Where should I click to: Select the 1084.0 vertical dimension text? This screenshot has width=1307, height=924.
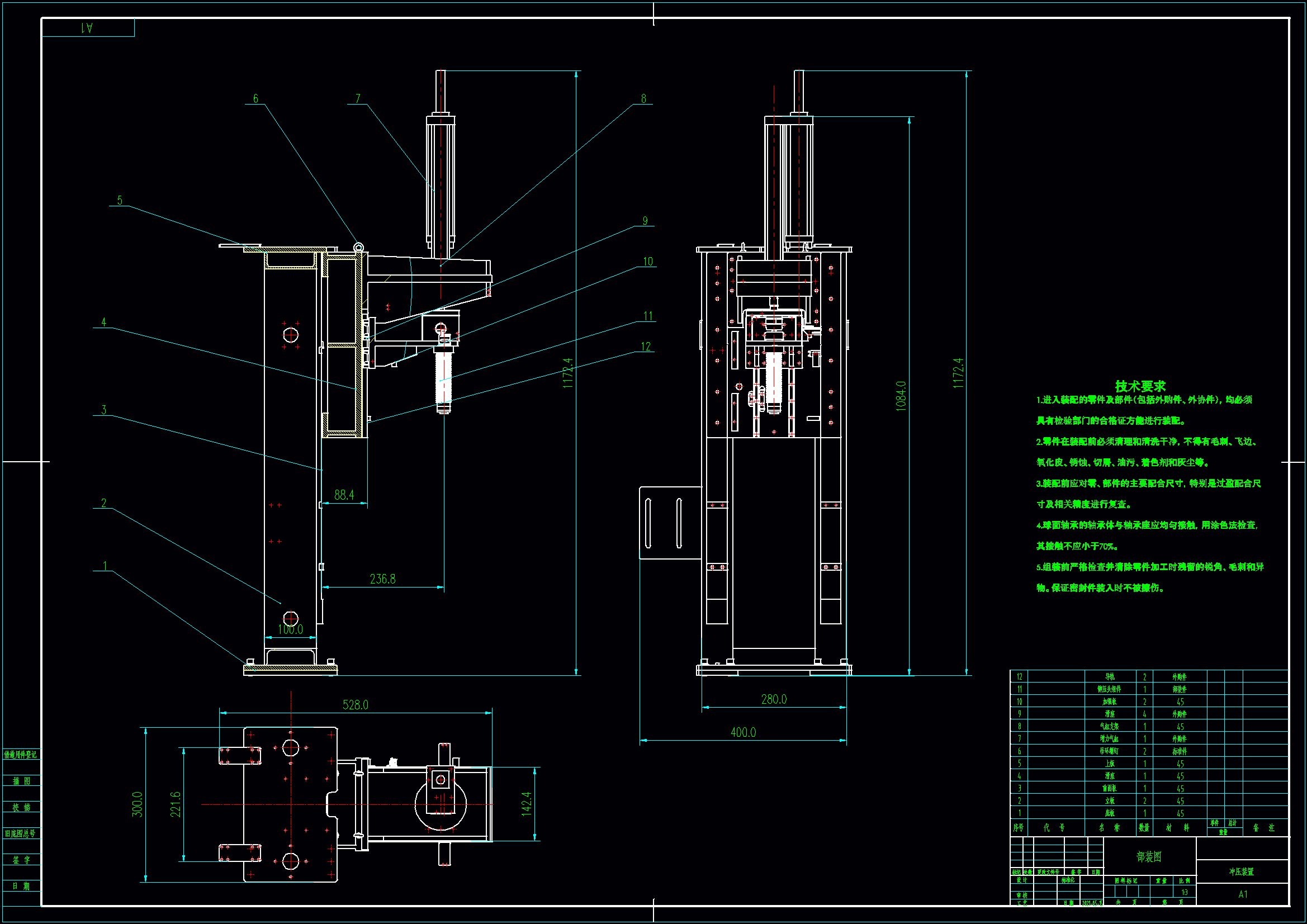click(901, 396)
